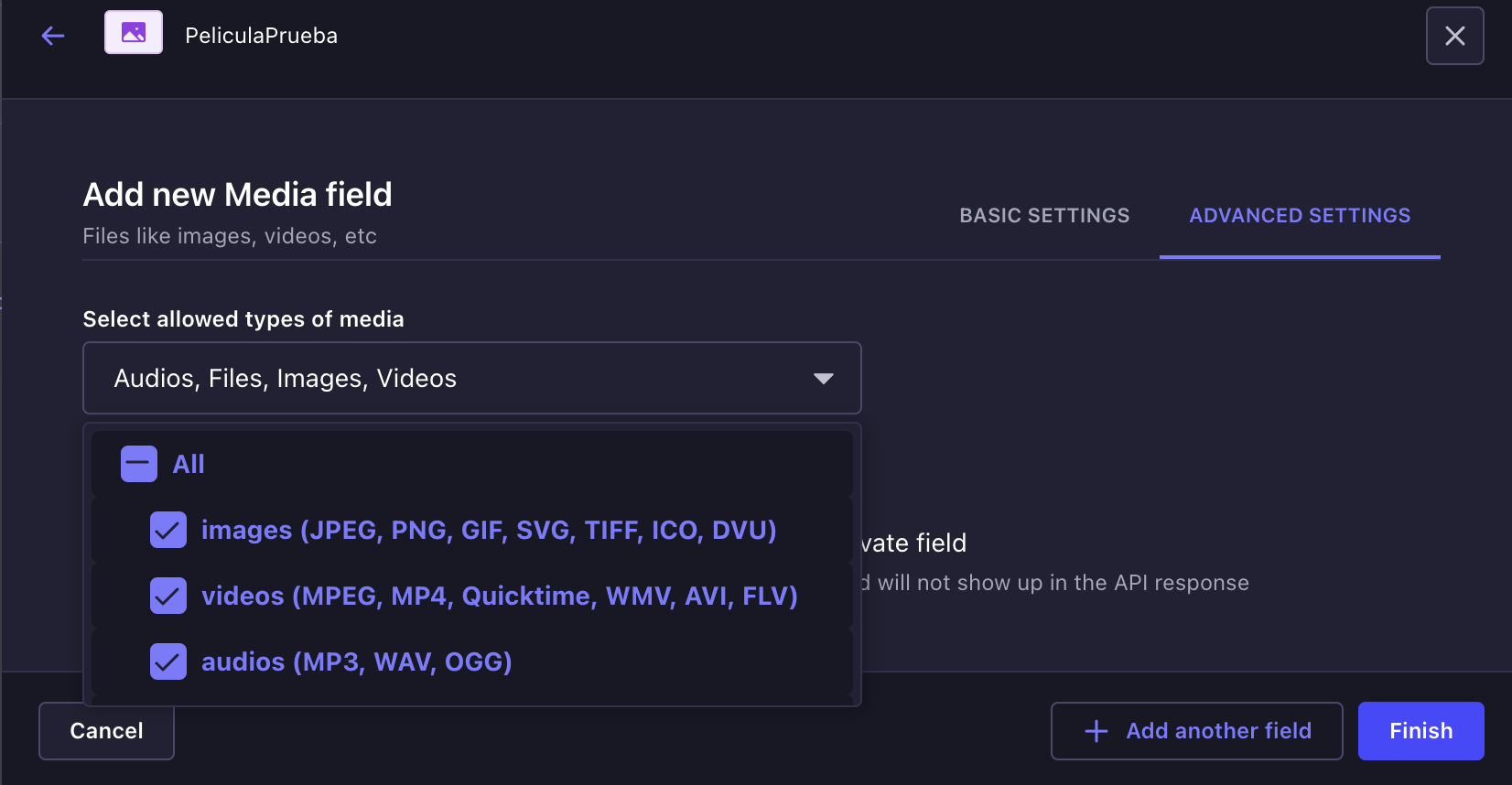Open the allowed media types dropdown

tap(472, 378)
